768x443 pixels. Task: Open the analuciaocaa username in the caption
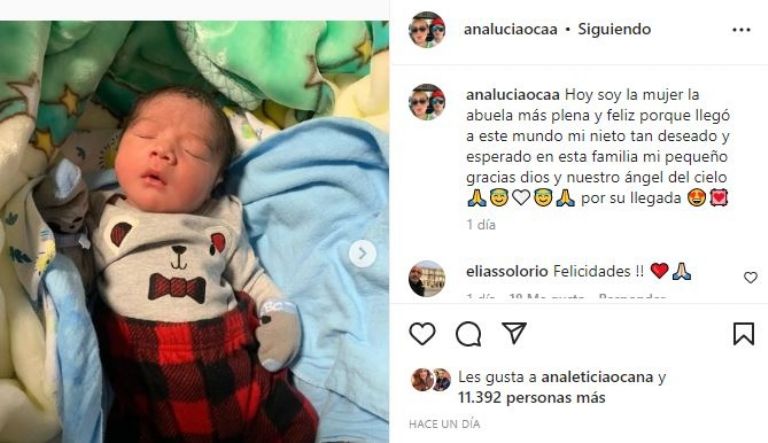tap(513, 95)
